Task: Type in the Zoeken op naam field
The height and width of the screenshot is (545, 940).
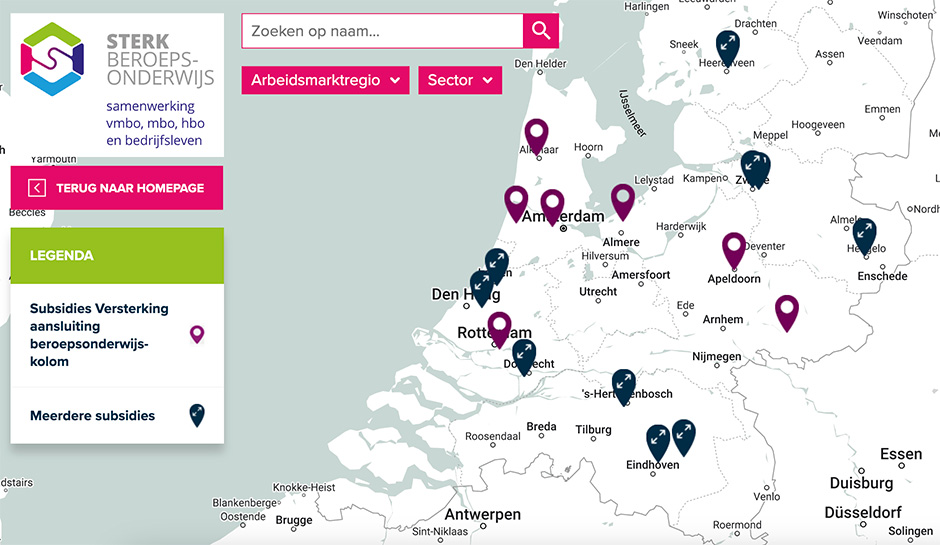Action: click(382, 31)
